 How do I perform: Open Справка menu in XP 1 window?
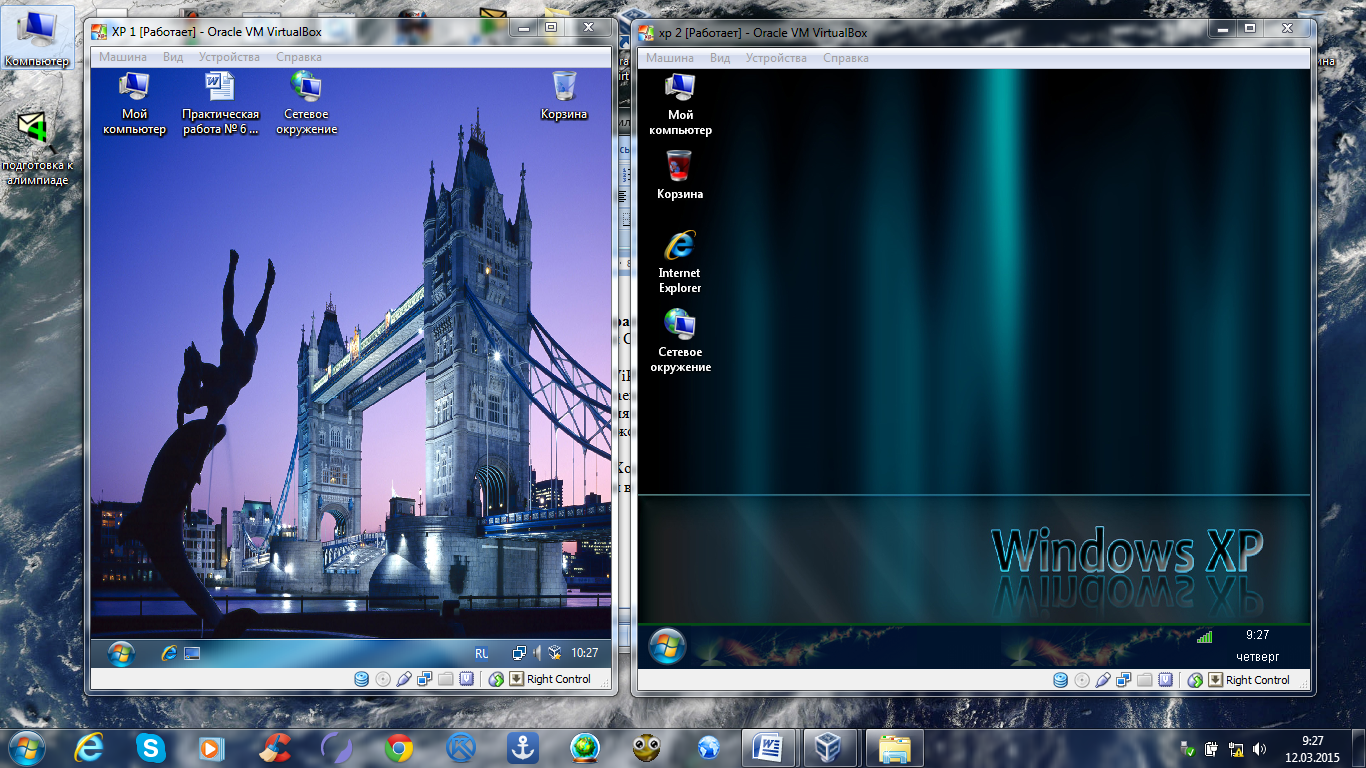299,57
